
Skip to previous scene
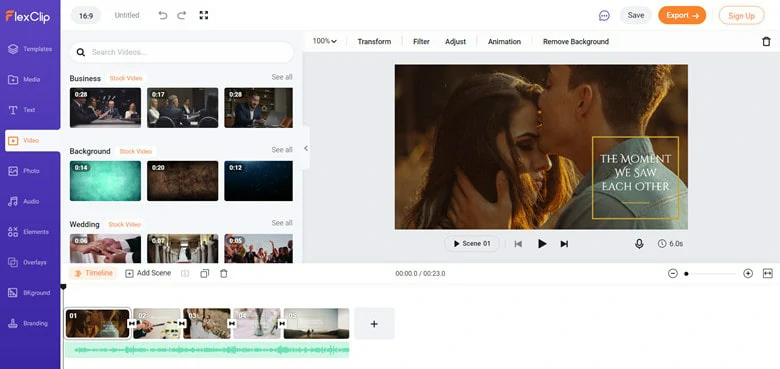(x=518, y=244)
